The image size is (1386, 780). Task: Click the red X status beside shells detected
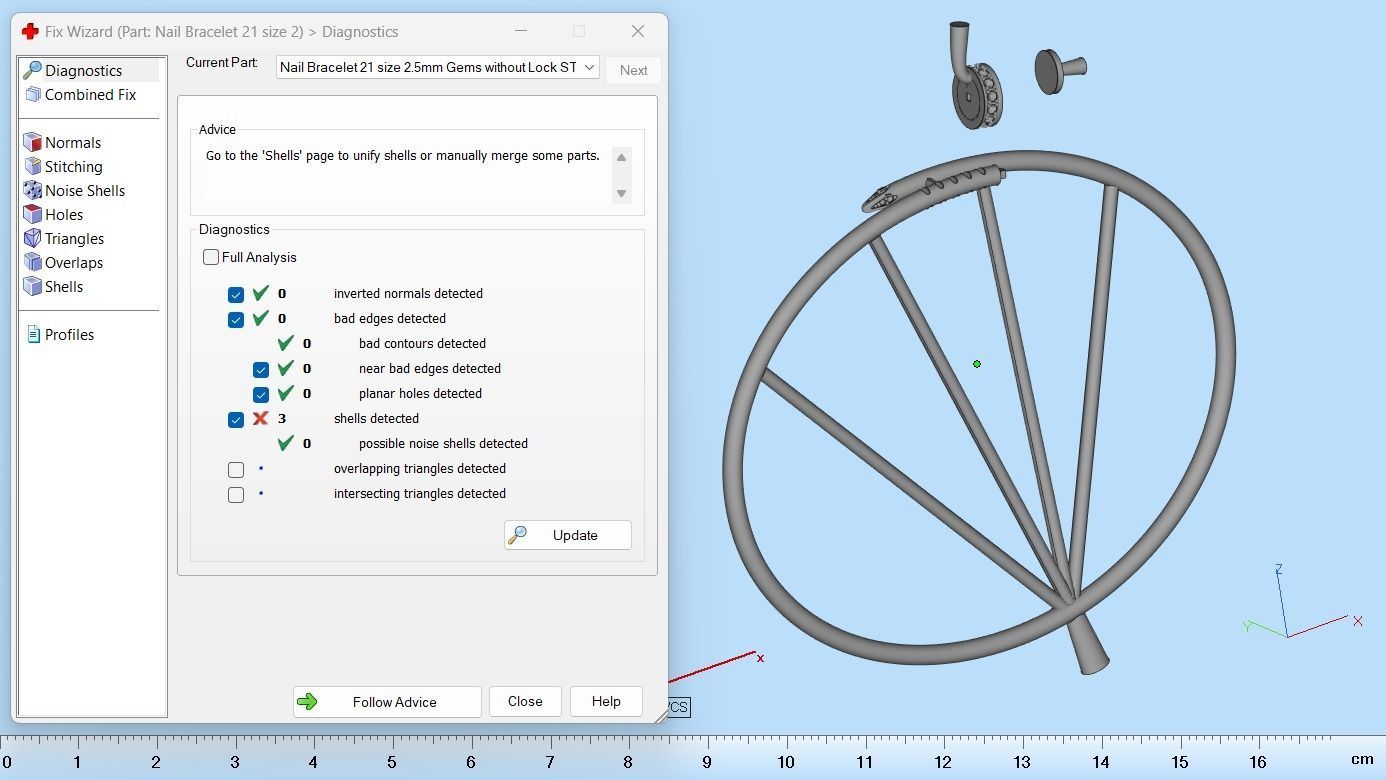click(261, 418)
